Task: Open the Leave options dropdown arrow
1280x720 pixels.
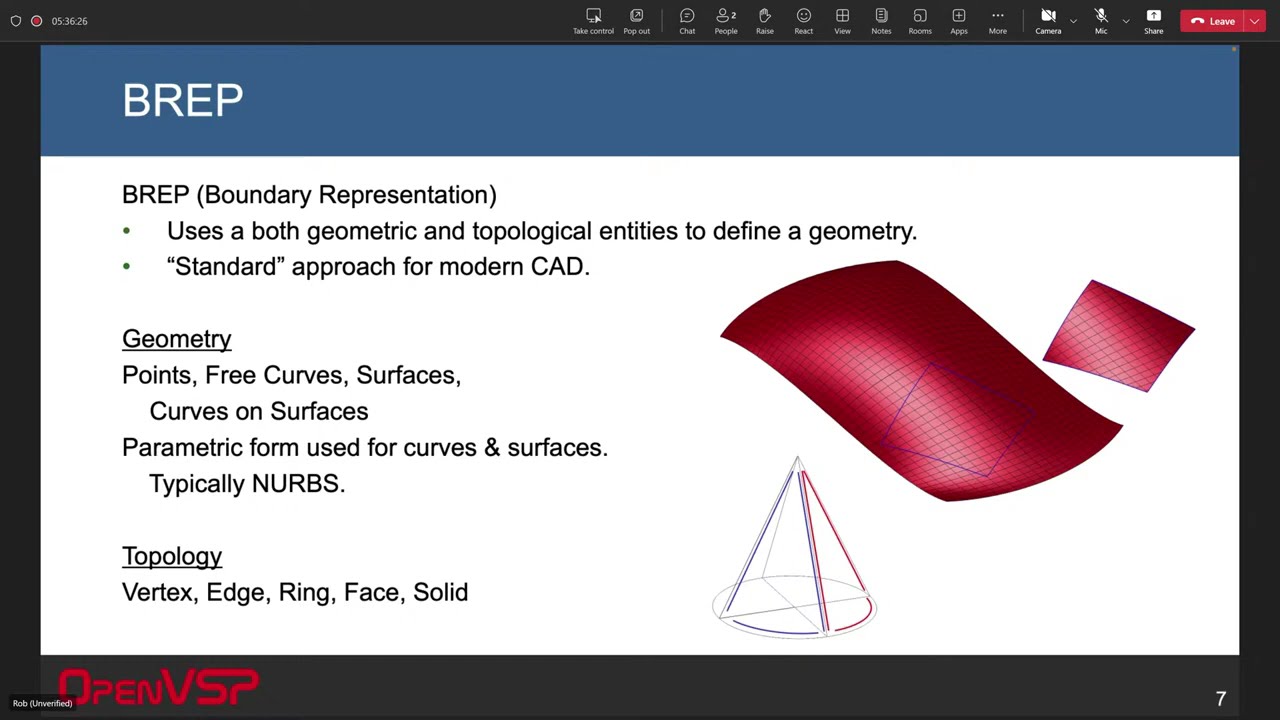Action: 1255,21
